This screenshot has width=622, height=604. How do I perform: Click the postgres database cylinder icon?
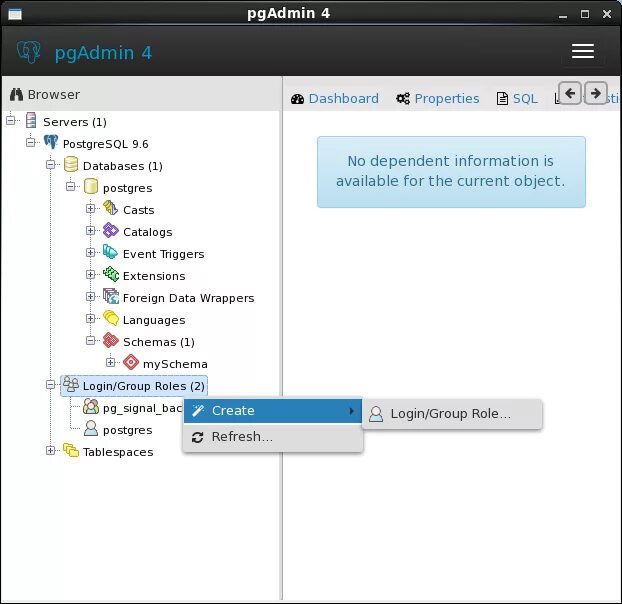click(91, 186)
